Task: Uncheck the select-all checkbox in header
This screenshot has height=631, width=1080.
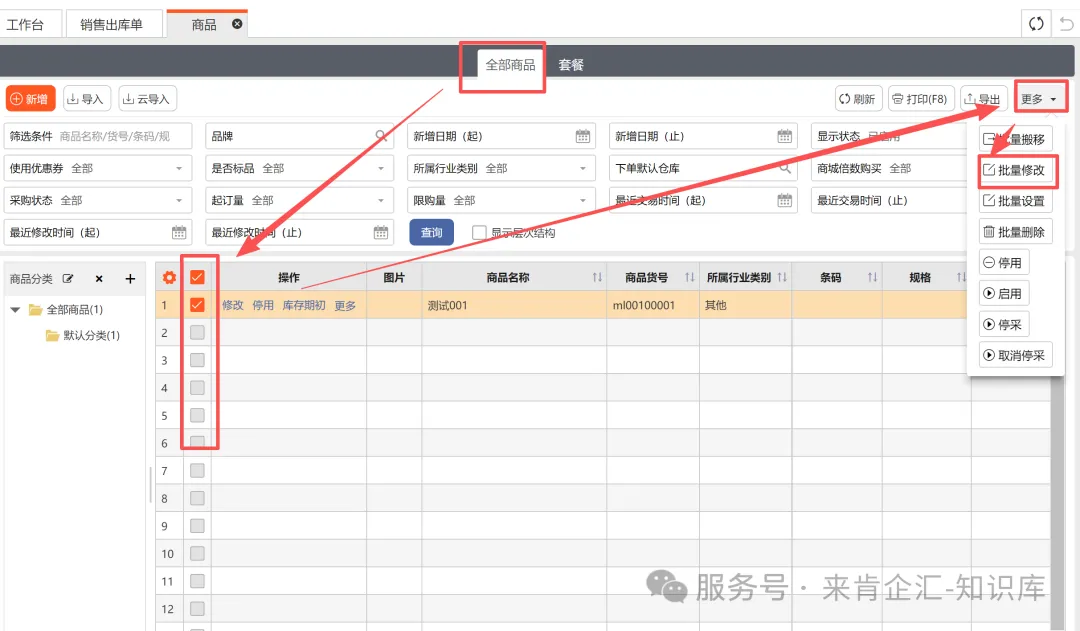Action: [197, 277]
